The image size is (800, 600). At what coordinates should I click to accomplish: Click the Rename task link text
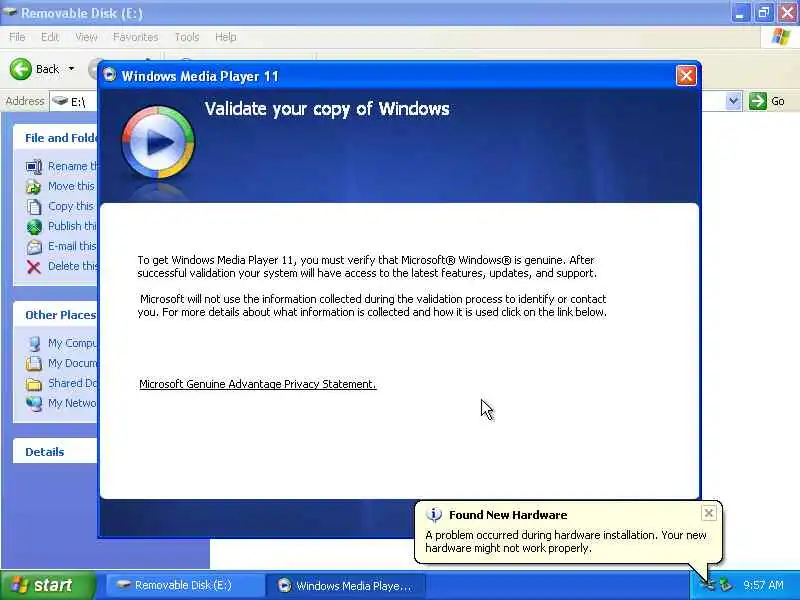tap(72, 166)
